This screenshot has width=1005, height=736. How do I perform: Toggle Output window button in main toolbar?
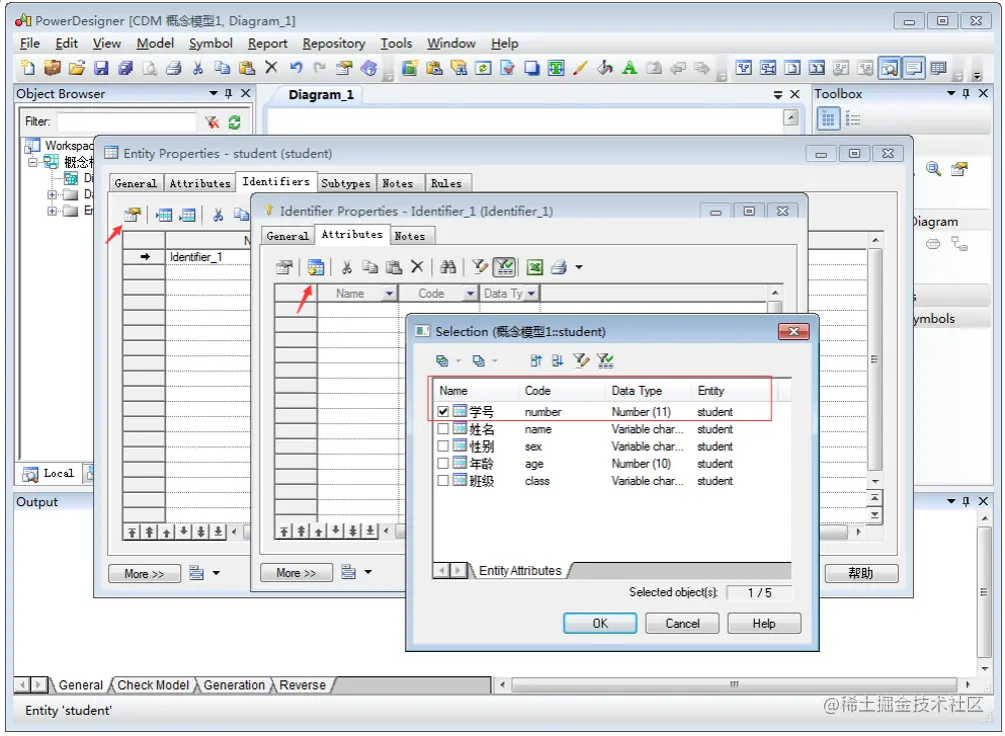pos(913,67)
